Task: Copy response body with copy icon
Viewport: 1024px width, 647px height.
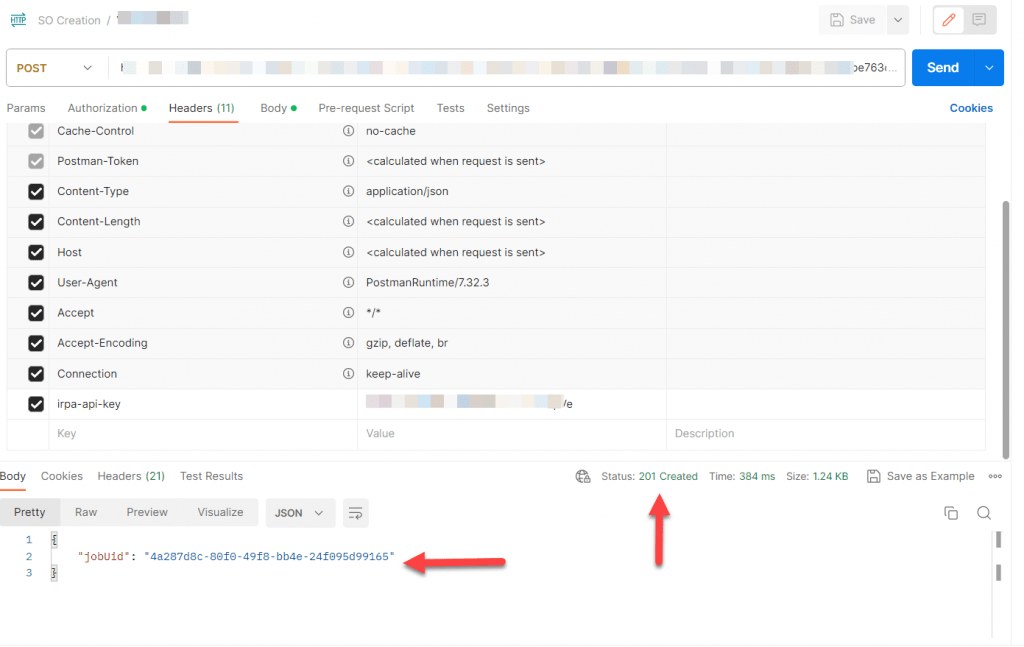Action: pyautogui.click(x=951, y=513)
